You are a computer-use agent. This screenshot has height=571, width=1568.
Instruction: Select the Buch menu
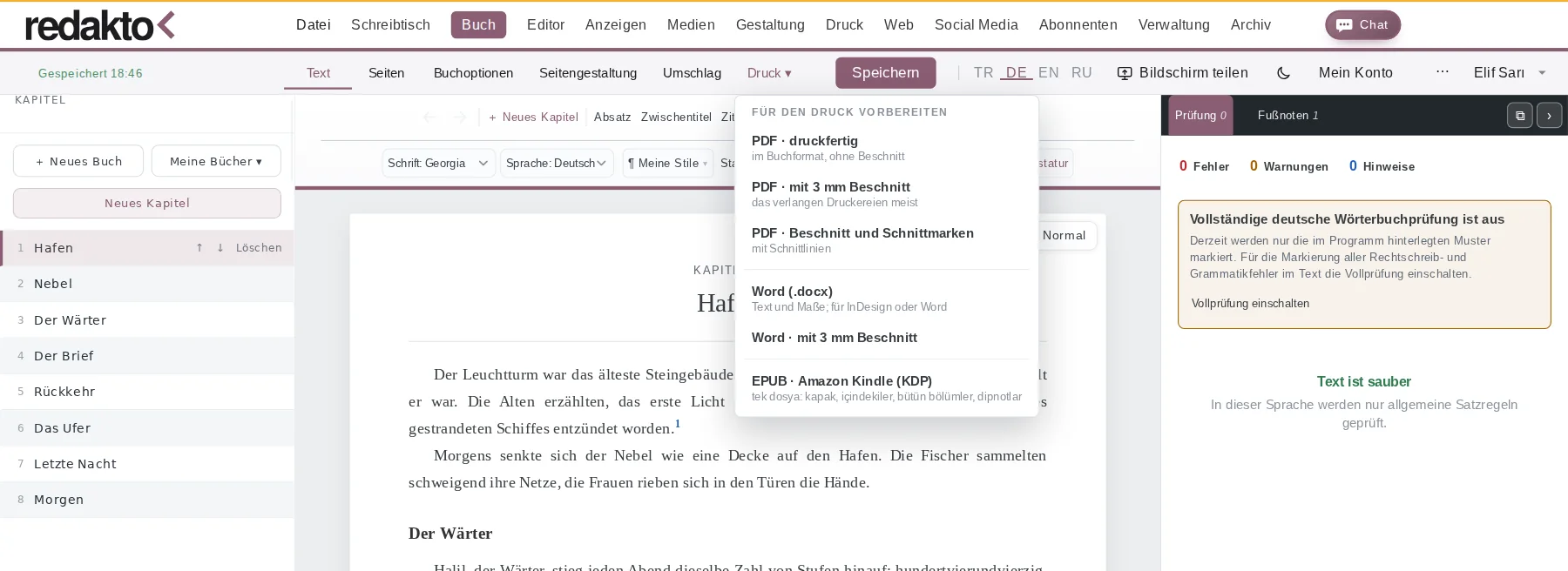[x=478, y=25]
